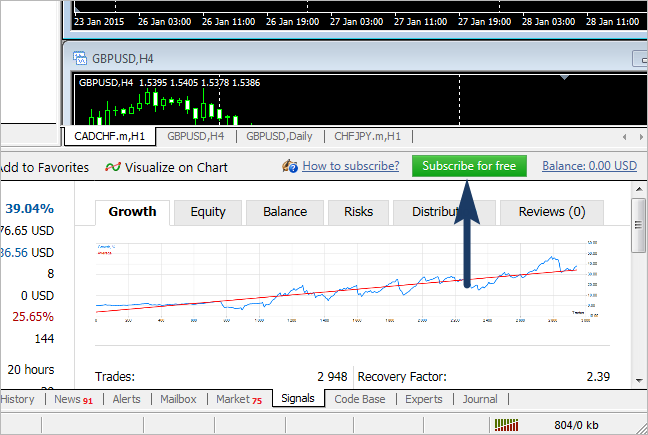Viewport: 648px width, 435px height.
Task: Open the History terminal tab
Action: [x=17, y=399]
